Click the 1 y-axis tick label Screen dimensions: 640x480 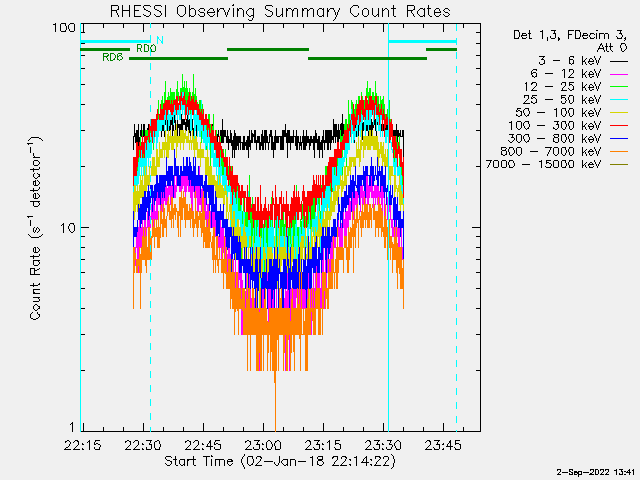point(72,427)
